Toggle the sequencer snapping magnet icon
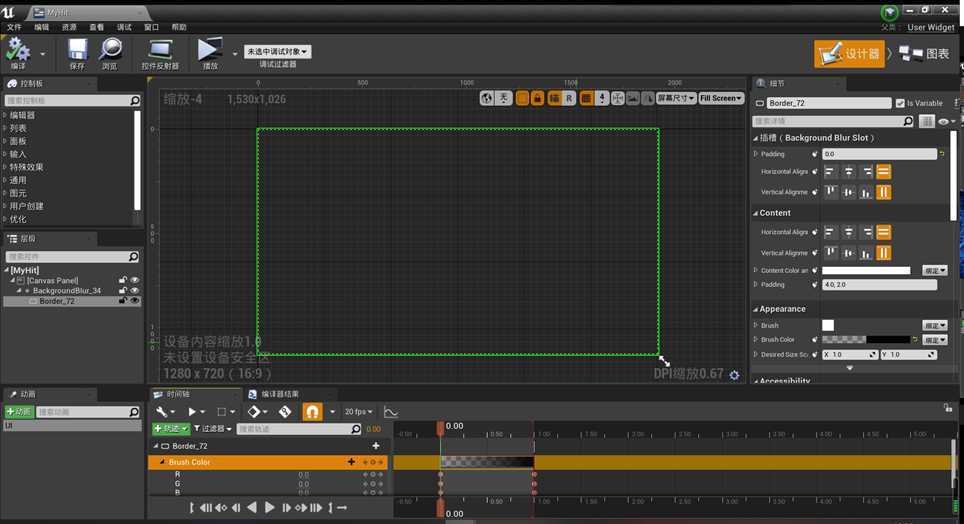 click(x=312, y=411)
